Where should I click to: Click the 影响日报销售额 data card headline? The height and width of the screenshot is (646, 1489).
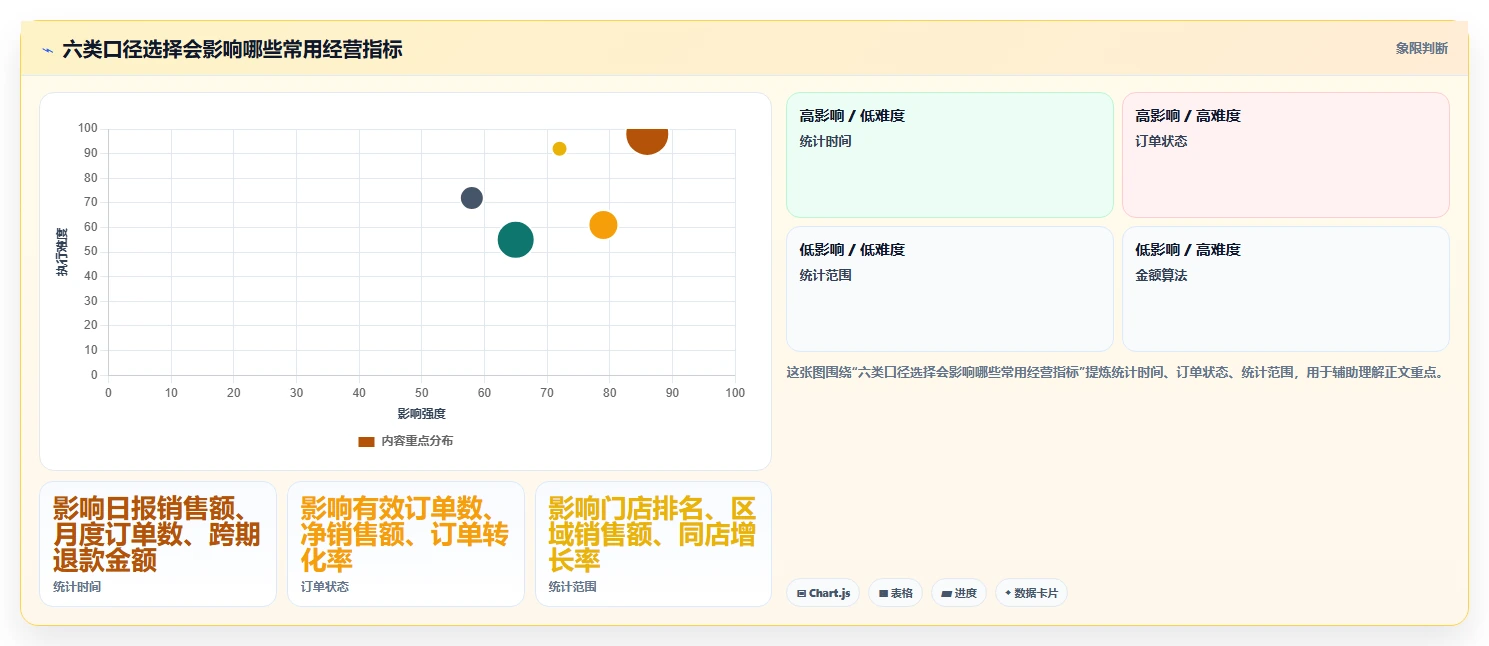tap(157, 534)
